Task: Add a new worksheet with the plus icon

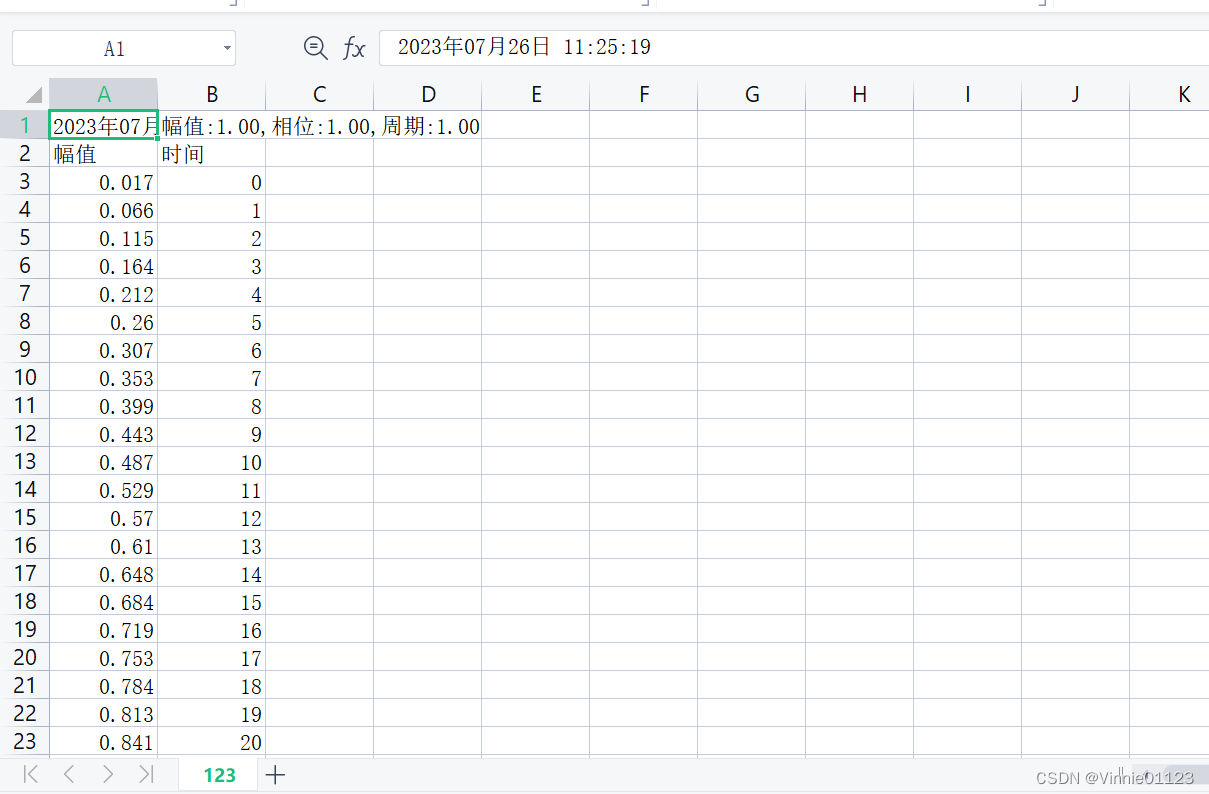Action: click(275, 774)
